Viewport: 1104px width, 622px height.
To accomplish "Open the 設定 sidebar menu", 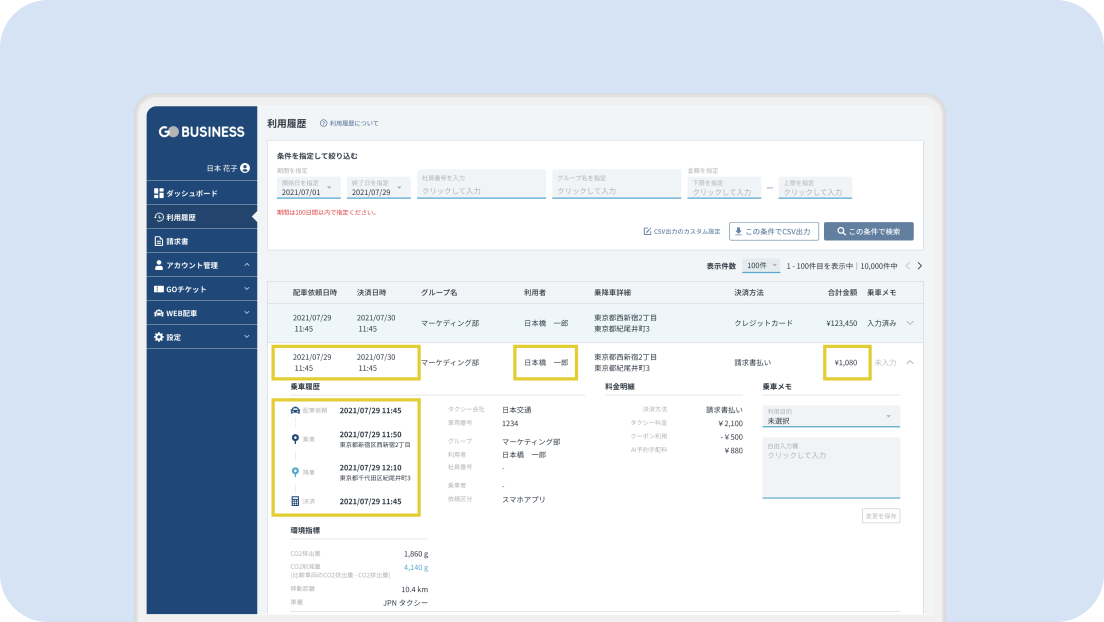I will [201, 337].
